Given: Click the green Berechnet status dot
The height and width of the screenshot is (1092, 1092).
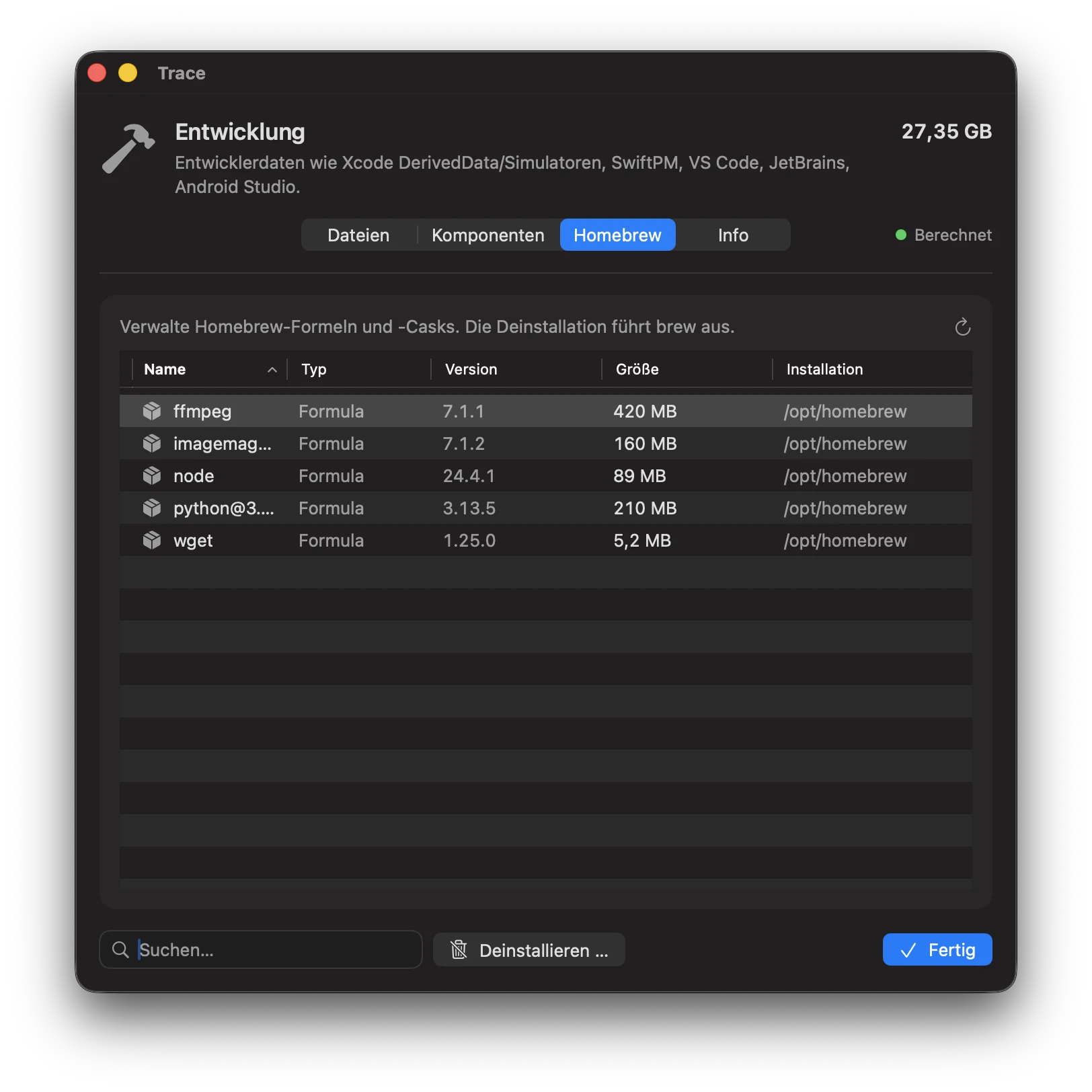Looking at the screenshot, I should (901, 235).
